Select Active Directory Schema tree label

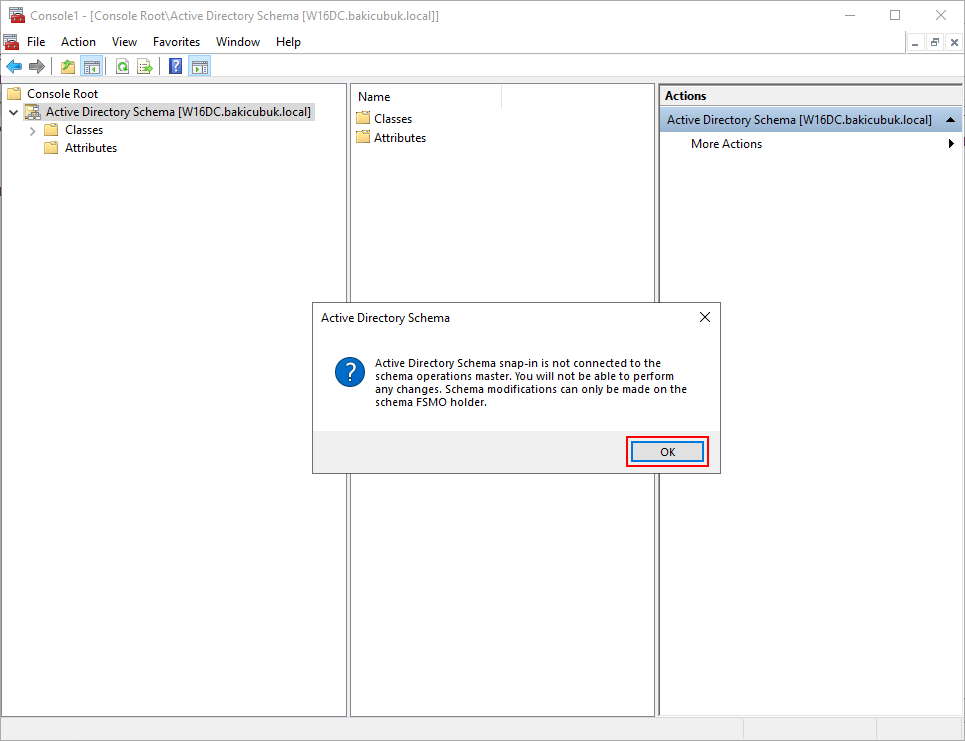pyautogui.click(x=178, y=112)
